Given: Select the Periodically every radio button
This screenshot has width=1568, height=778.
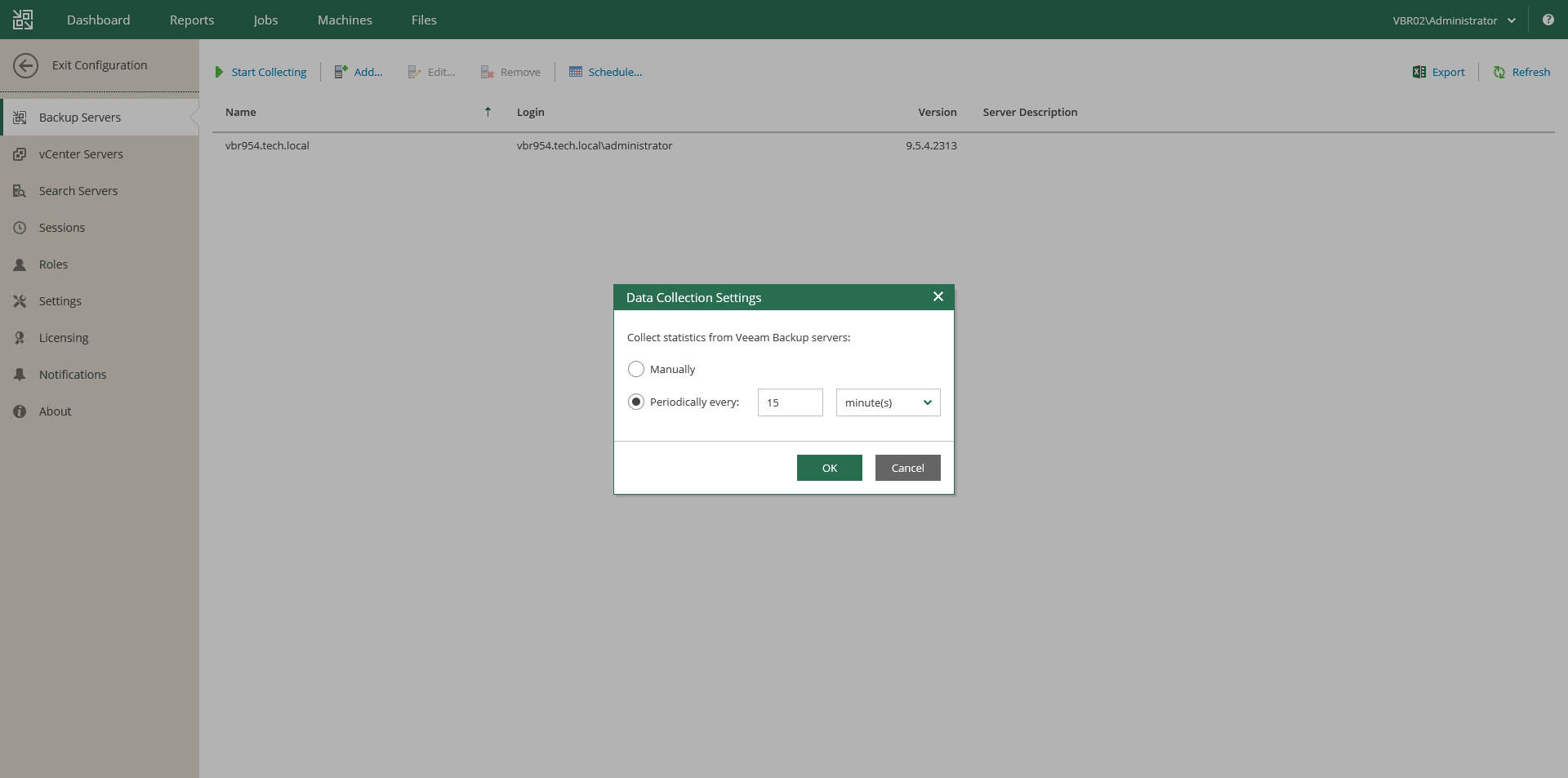Looking at the screenshot, I should (636, 402).
